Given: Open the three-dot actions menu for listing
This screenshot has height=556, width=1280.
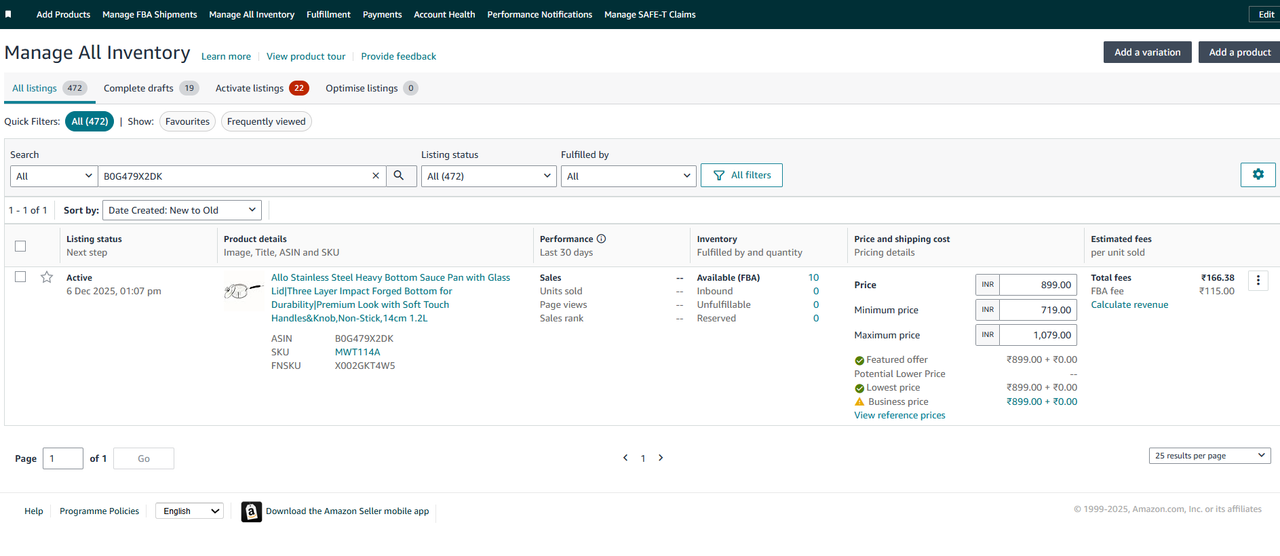Looking at the screenshot, I should [x=1259, y=280].
